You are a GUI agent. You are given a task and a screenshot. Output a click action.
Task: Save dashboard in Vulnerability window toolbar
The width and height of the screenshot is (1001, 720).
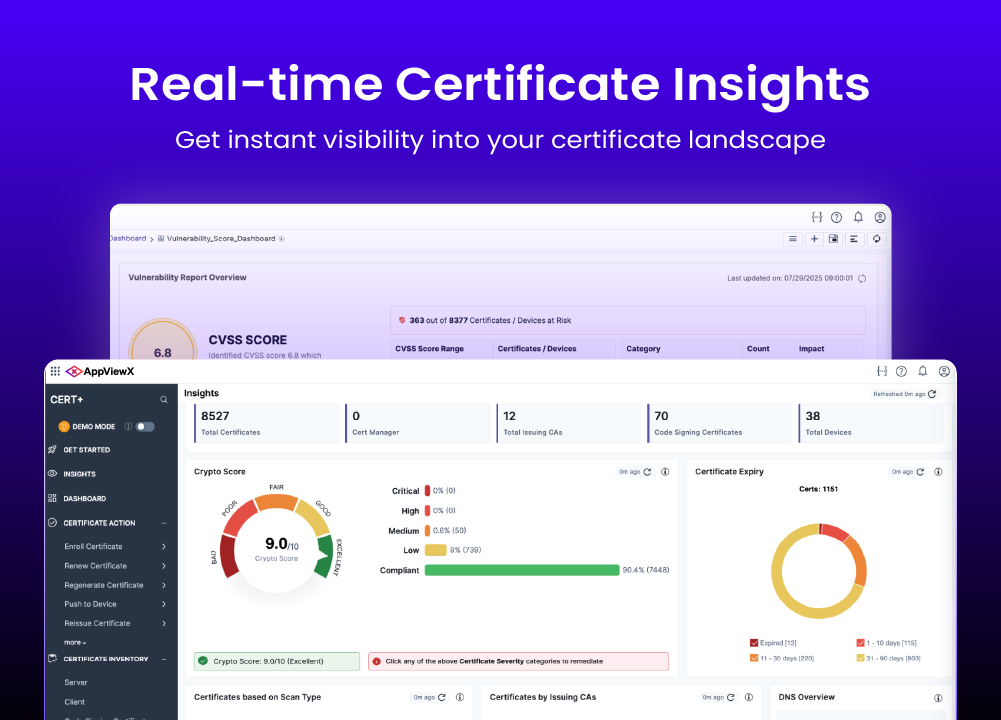(x=833, y=239)
